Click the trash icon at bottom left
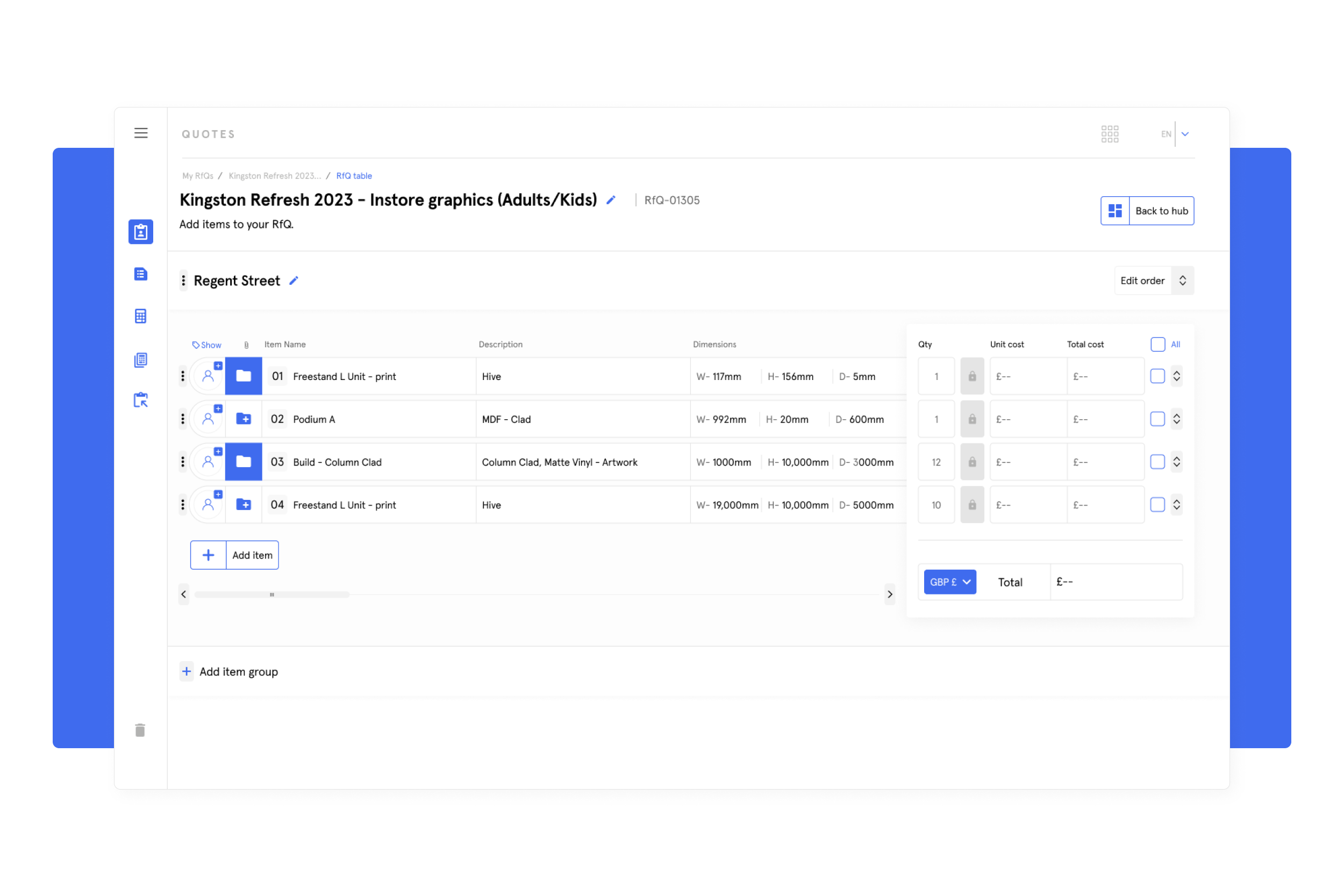This screenshot has height=896, width=1344. 140,730
